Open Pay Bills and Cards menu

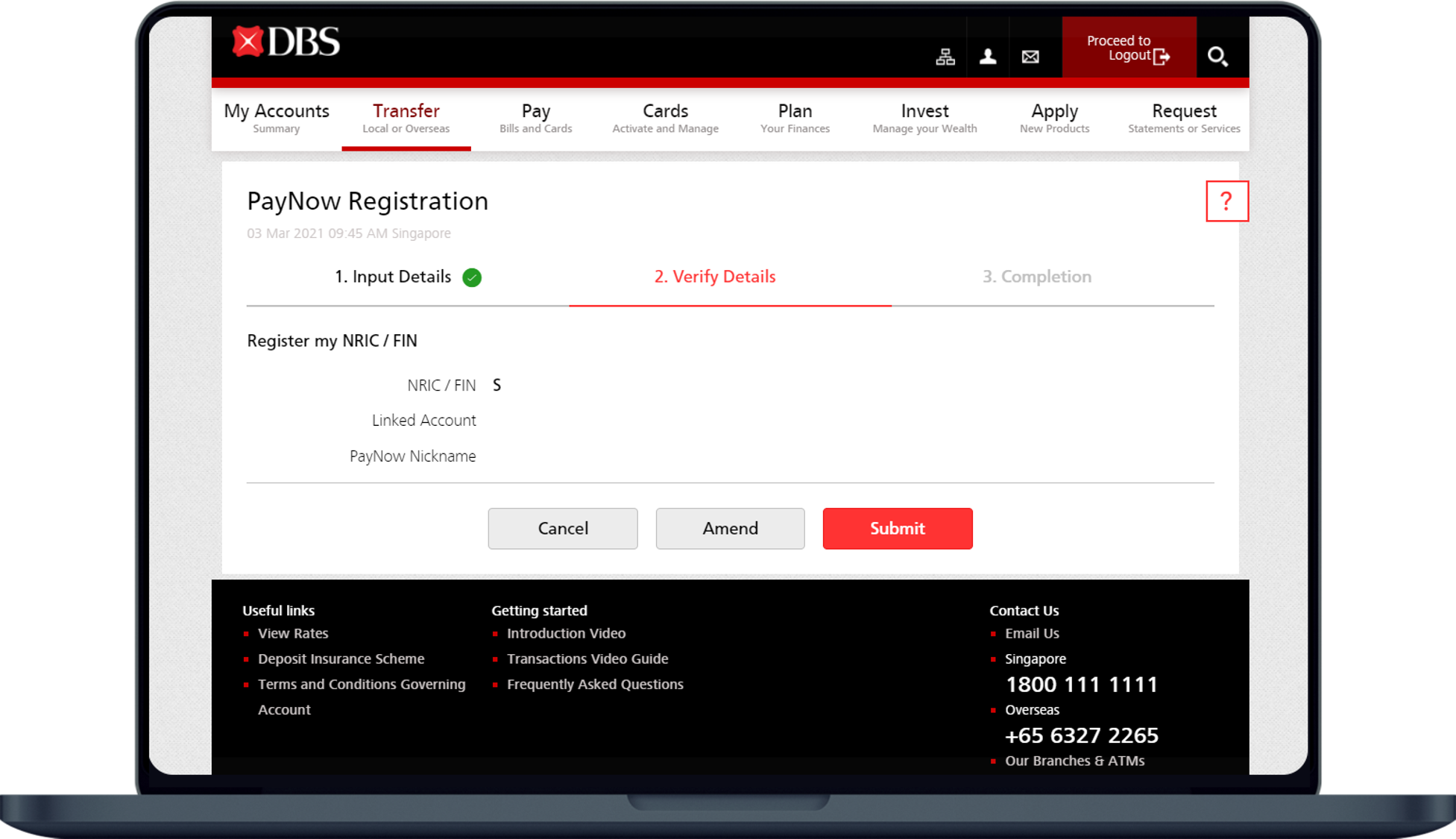point(536,118)
